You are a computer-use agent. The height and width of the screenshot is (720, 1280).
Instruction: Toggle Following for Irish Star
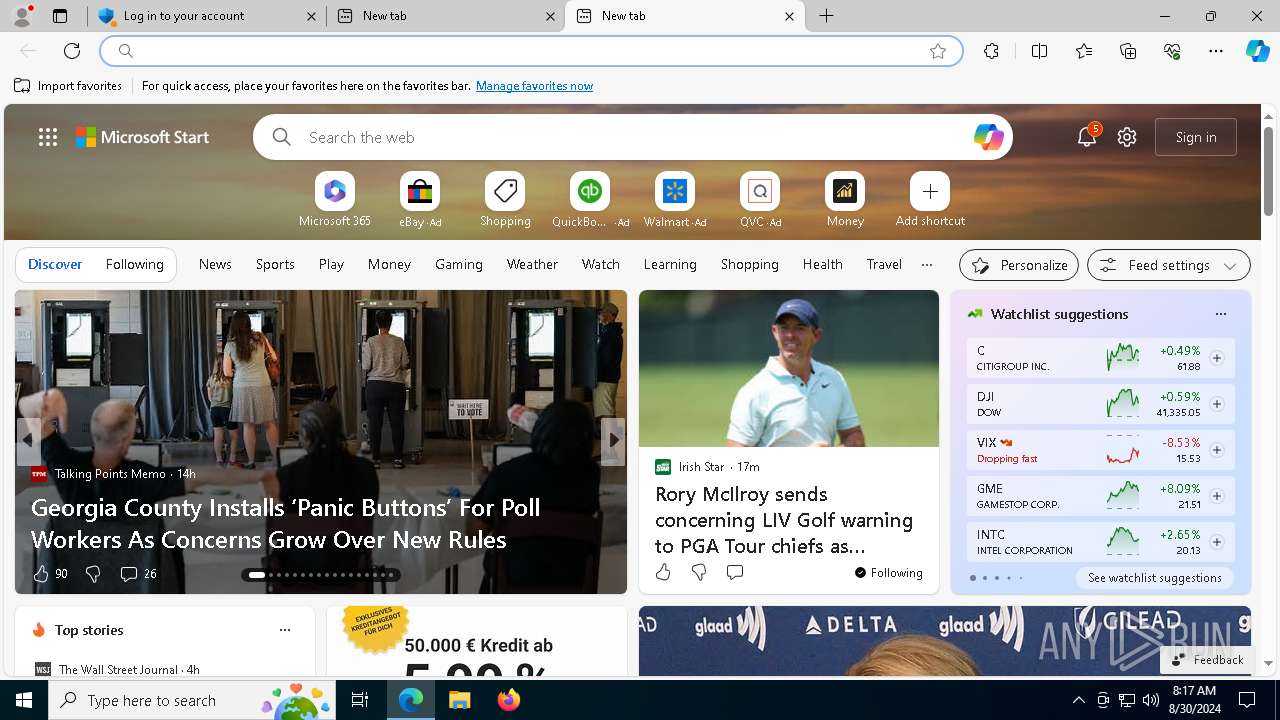pos(888,573)
